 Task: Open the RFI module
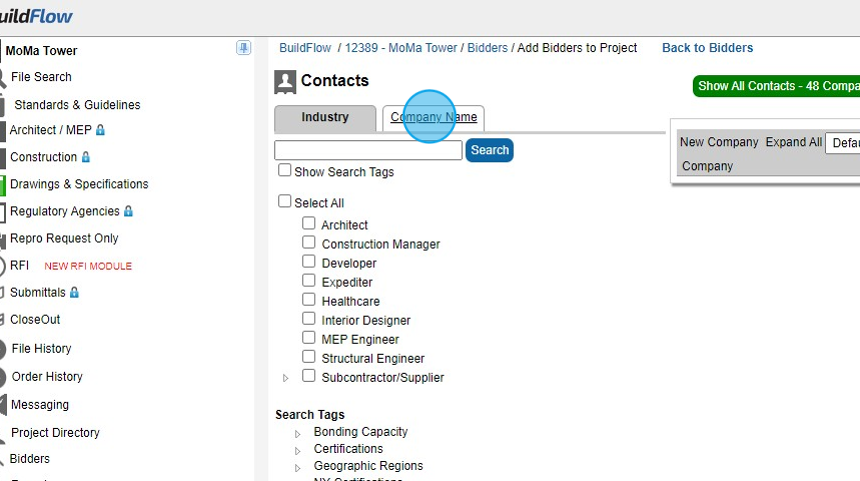coord(19,265)
